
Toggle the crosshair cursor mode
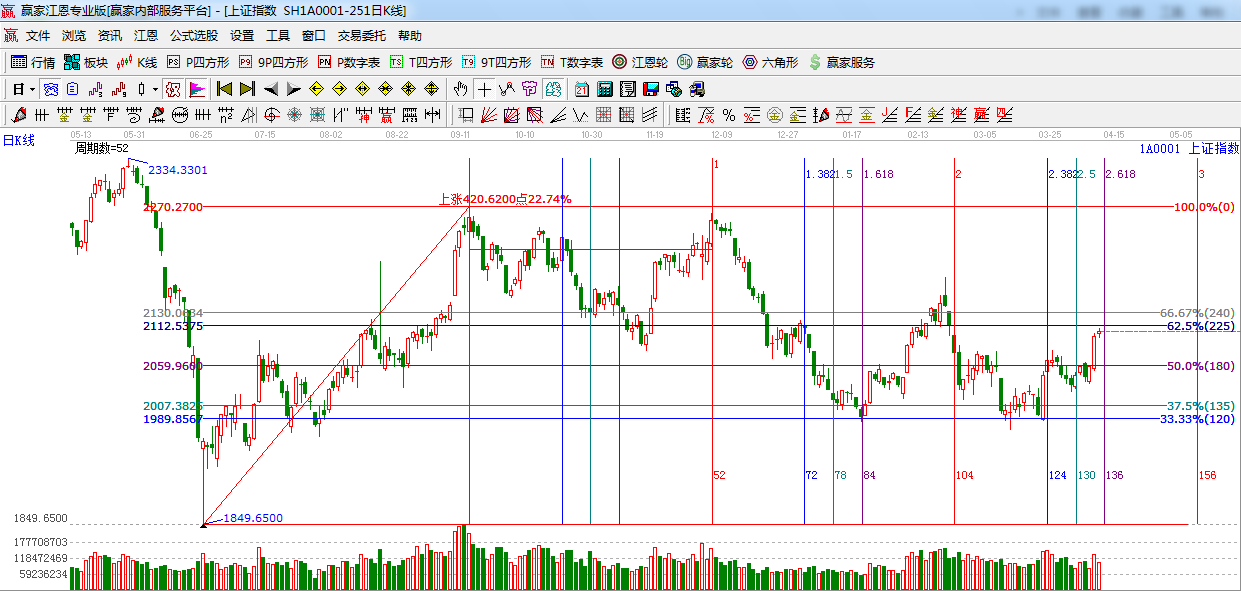[x=484, y=89]
